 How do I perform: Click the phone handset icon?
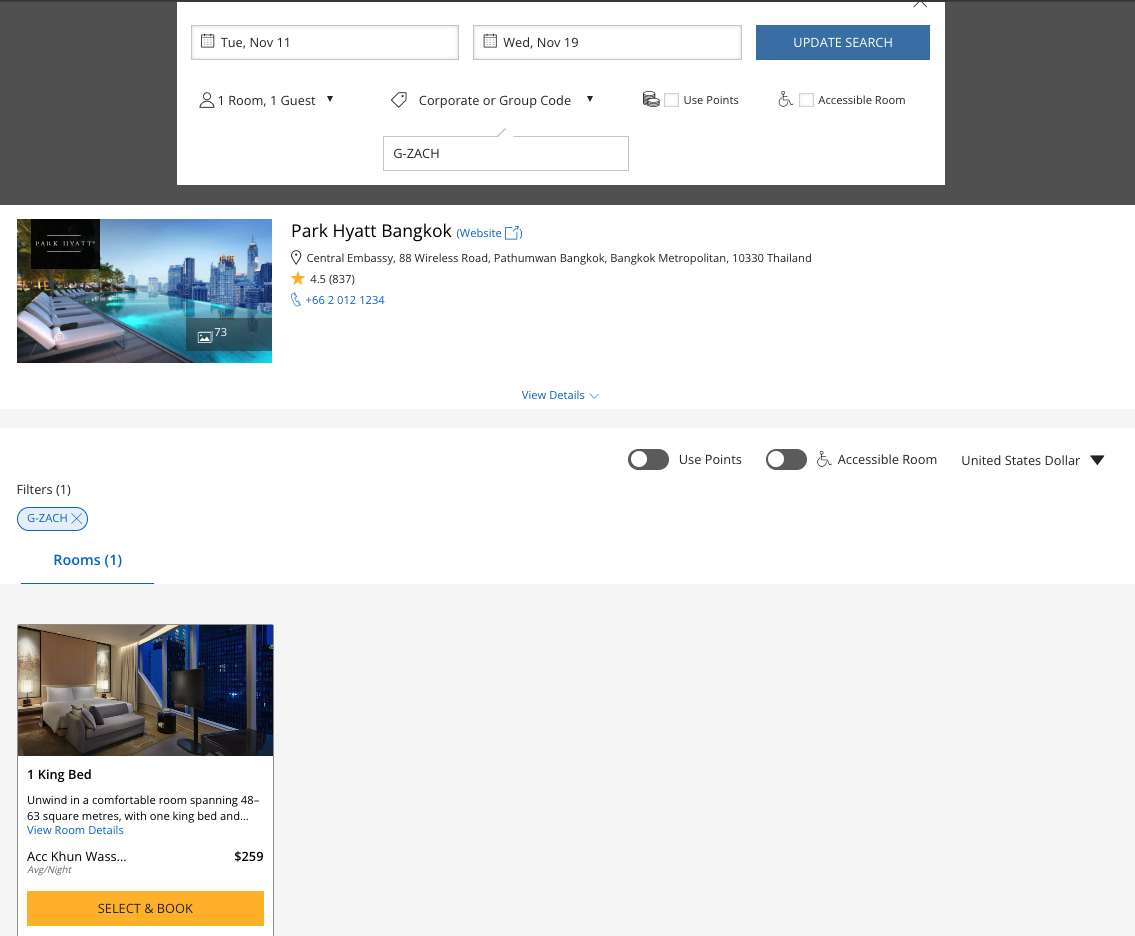point(295,300)
